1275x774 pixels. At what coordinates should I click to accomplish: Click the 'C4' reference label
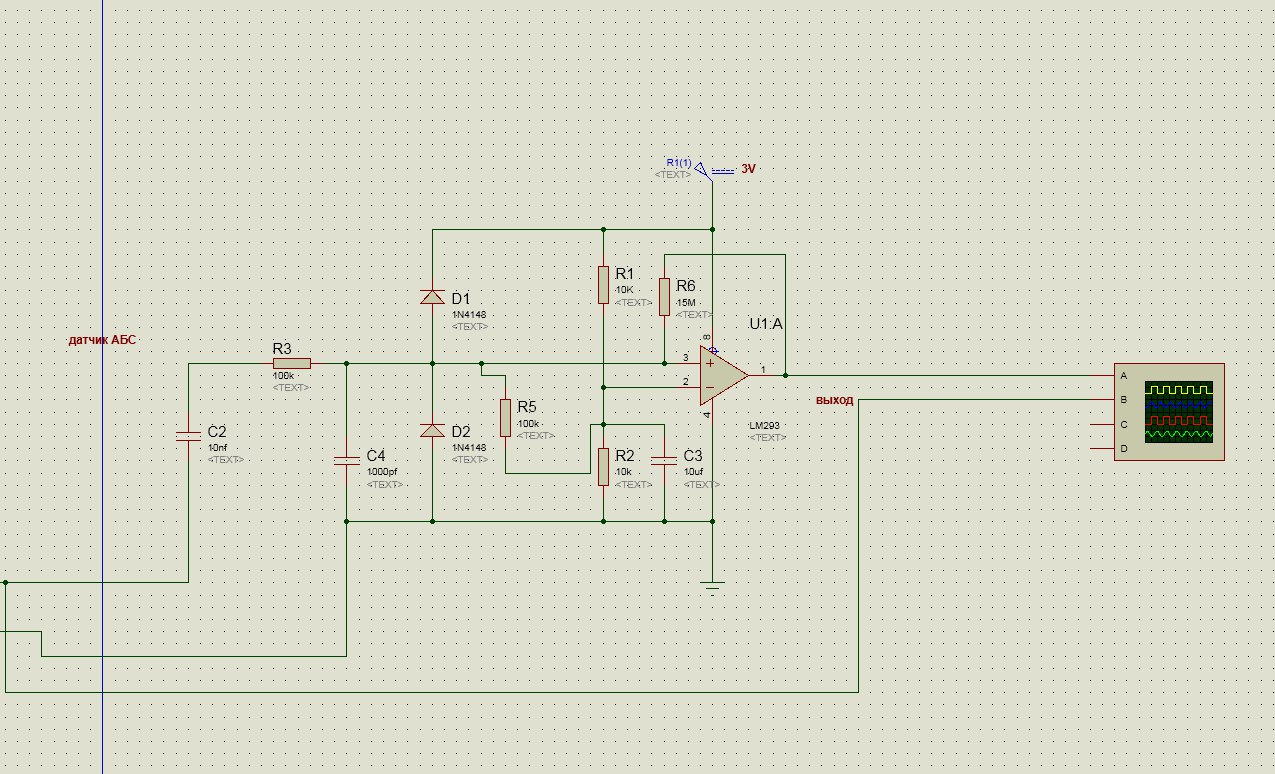tap(376, 455)
